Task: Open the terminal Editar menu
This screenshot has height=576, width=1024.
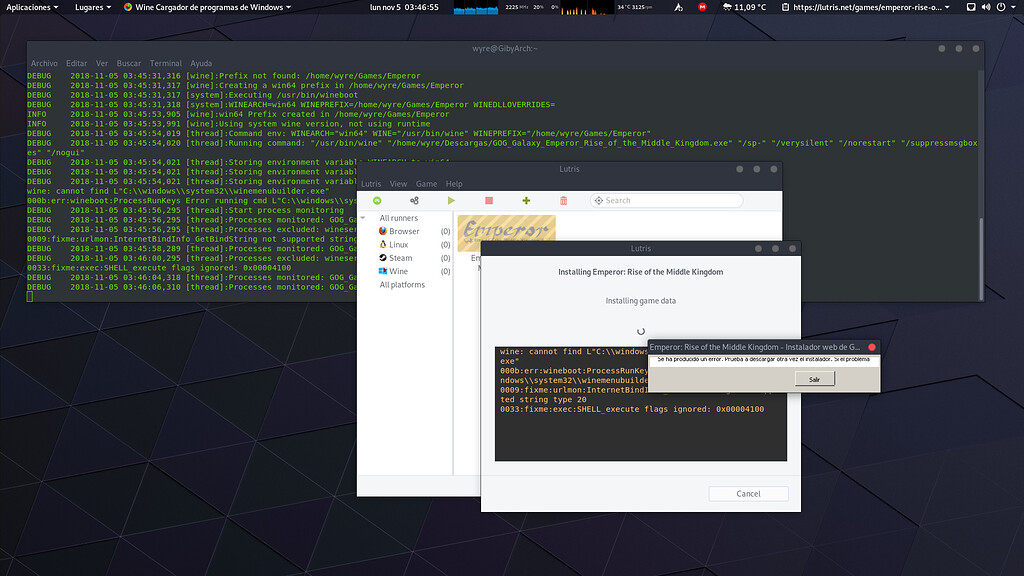Action: pyautogui.click(x=76, y=63)
